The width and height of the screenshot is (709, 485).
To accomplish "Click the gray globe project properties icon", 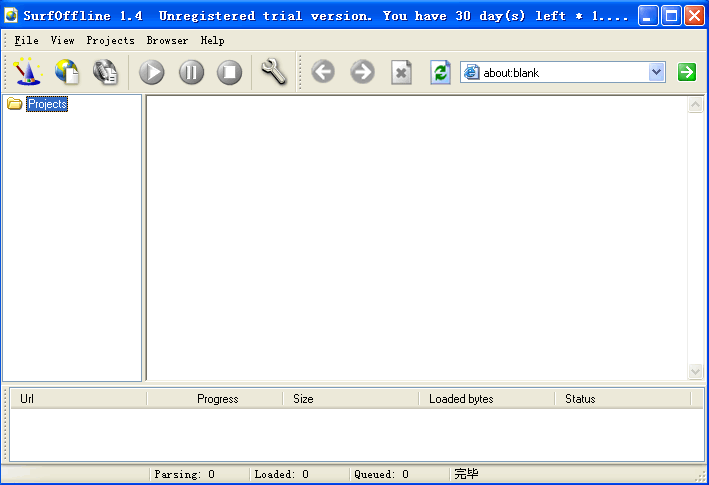I will pos(105,72).
